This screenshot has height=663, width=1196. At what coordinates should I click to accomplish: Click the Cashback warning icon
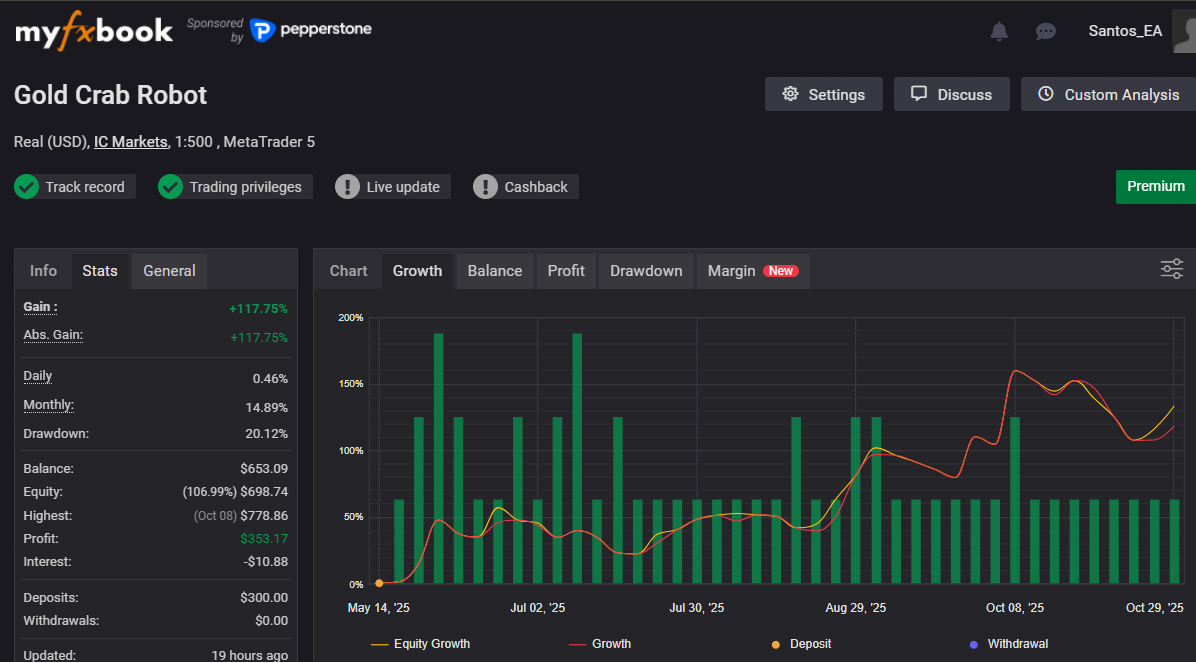(486, 186)
